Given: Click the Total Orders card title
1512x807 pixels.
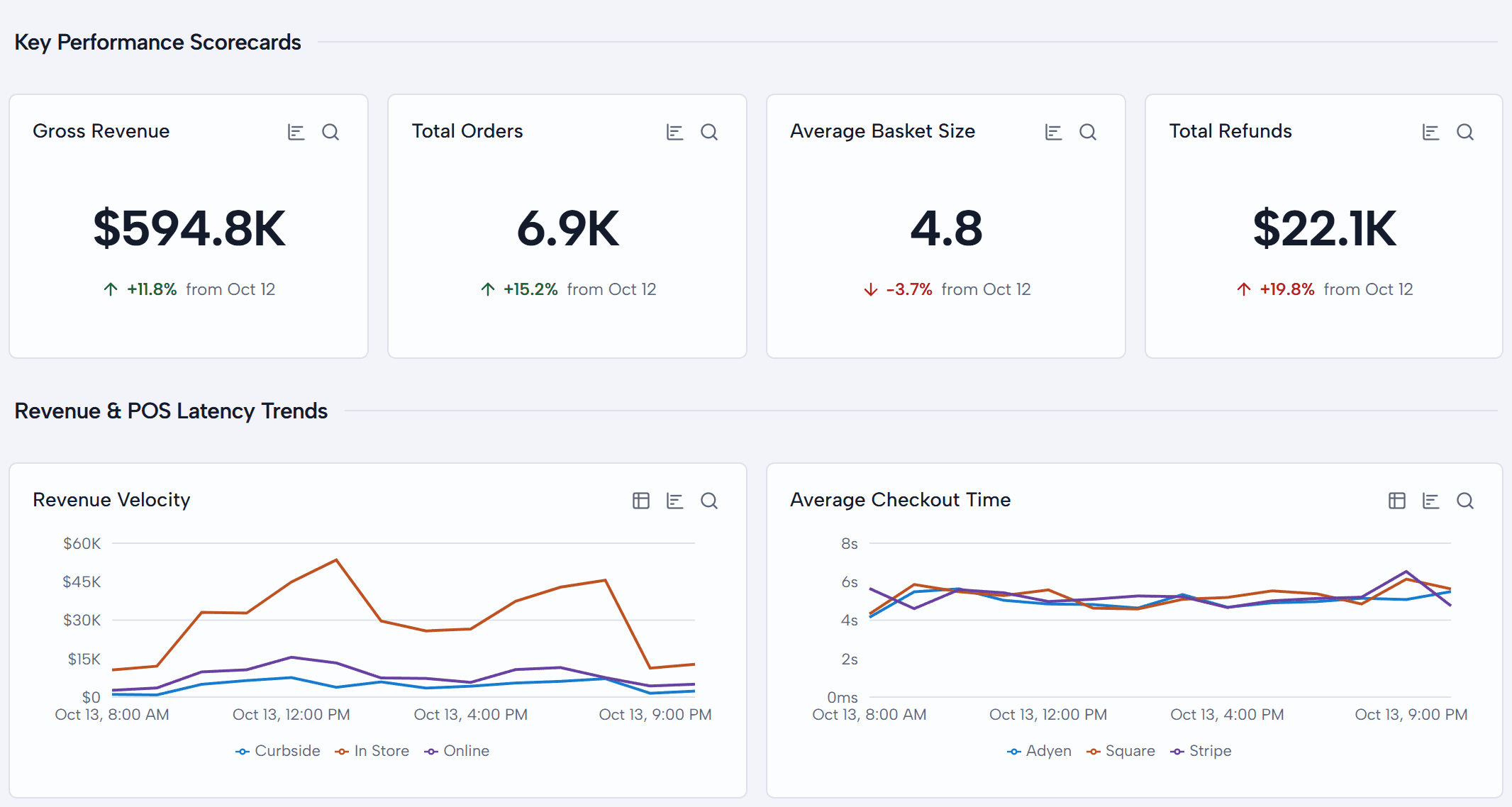Looking at the screenshot, I should pos(467,131).
